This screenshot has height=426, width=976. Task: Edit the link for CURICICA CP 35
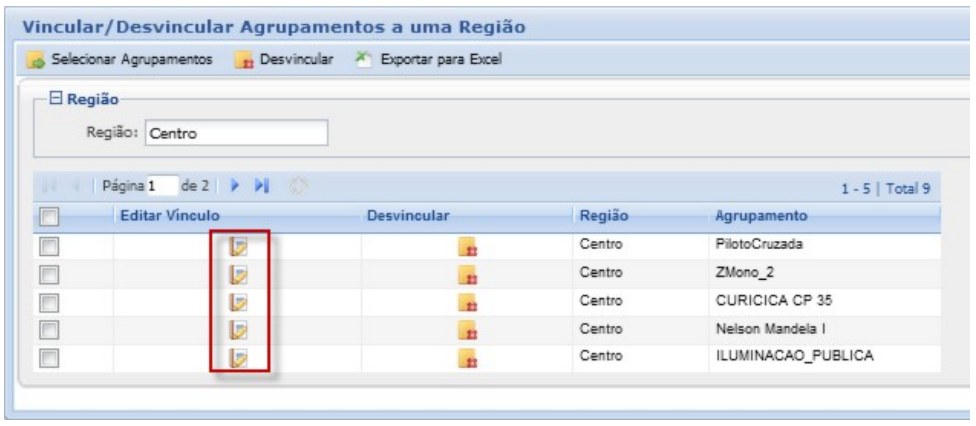[238, 302]
